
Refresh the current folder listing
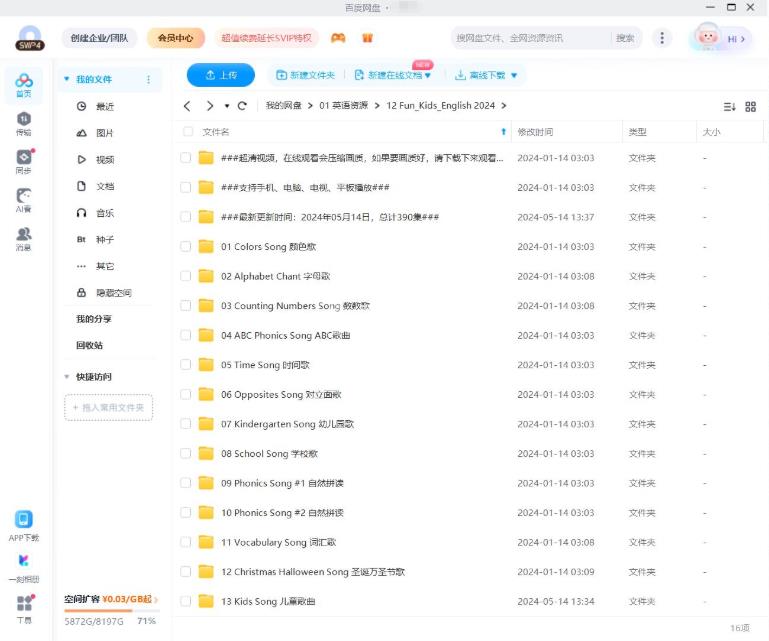pyautogui.click(x=242, y=106)
